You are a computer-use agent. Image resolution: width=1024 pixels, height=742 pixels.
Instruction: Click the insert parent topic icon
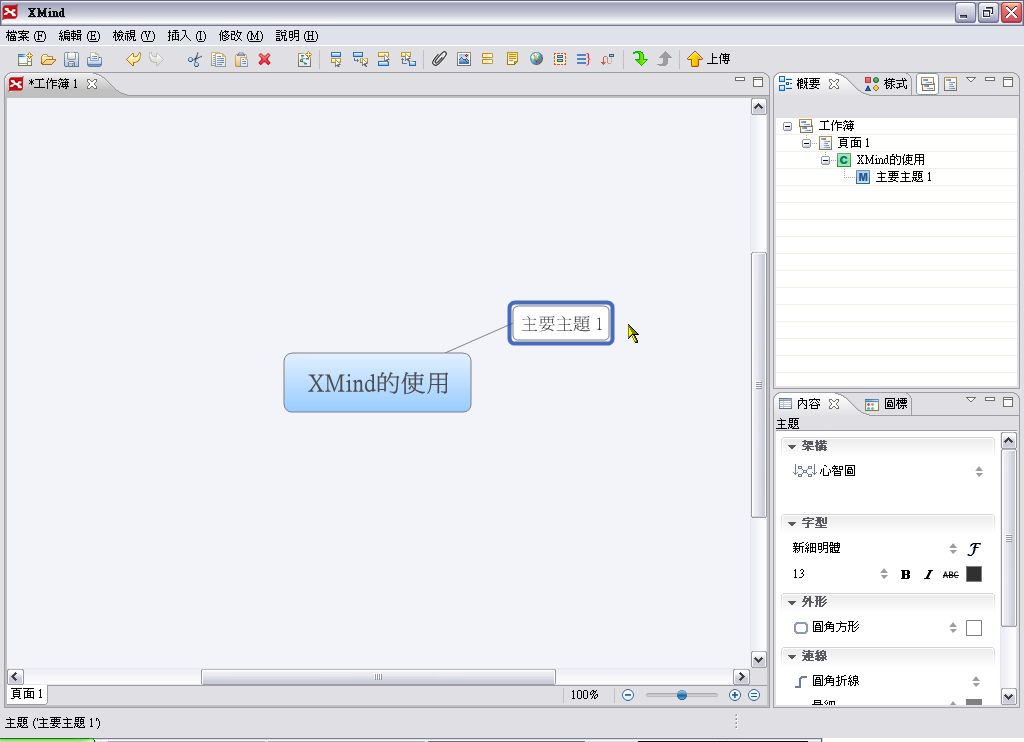click(x=408, y=59)
